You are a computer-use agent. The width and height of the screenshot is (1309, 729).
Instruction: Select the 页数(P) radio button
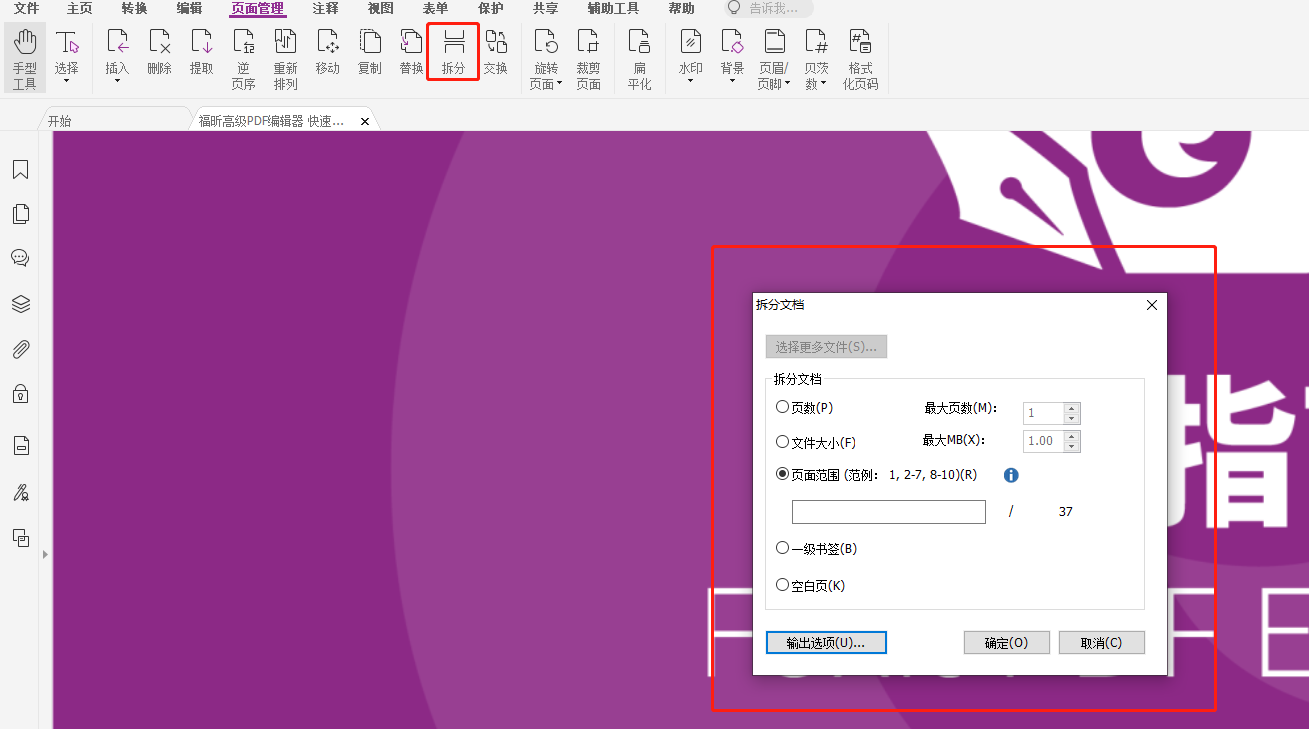[x=783, y=407]
